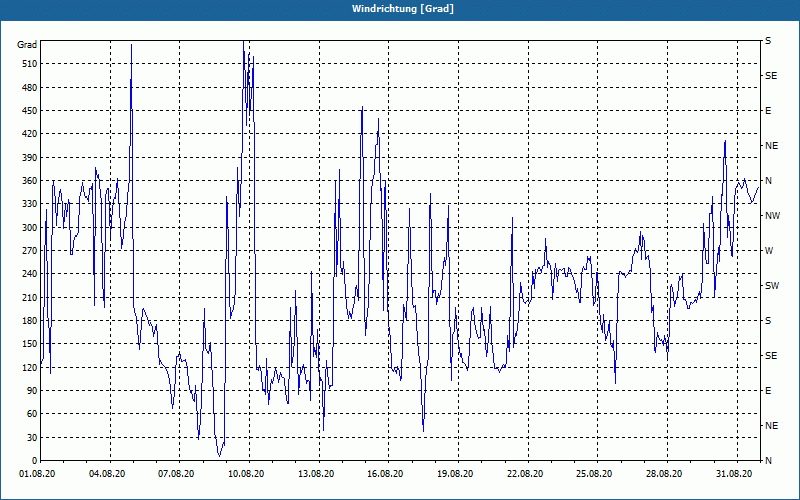Click the NE compass label beside 45 level
800x500 pixels.
(772, 426)
